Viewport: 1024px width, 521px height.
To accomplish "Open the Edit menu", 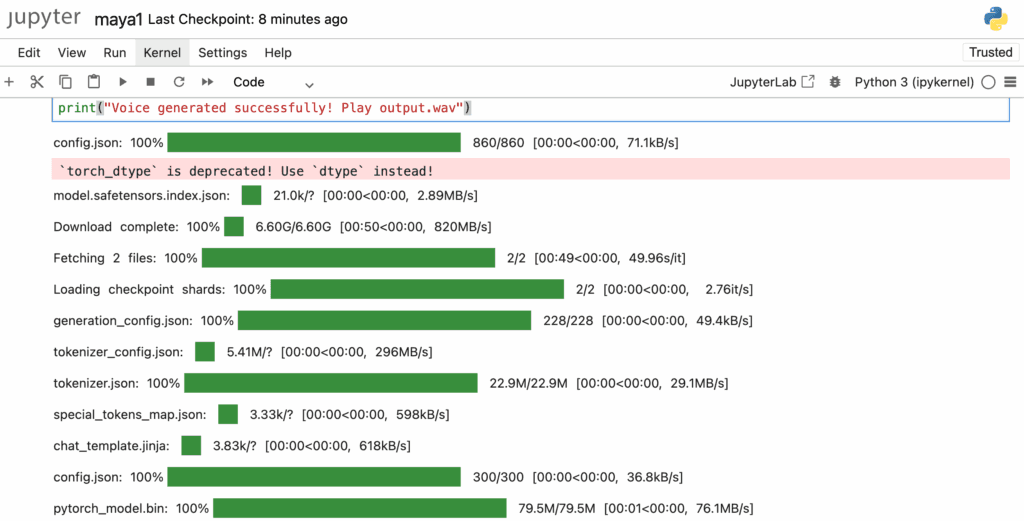I will pos(29,52).
